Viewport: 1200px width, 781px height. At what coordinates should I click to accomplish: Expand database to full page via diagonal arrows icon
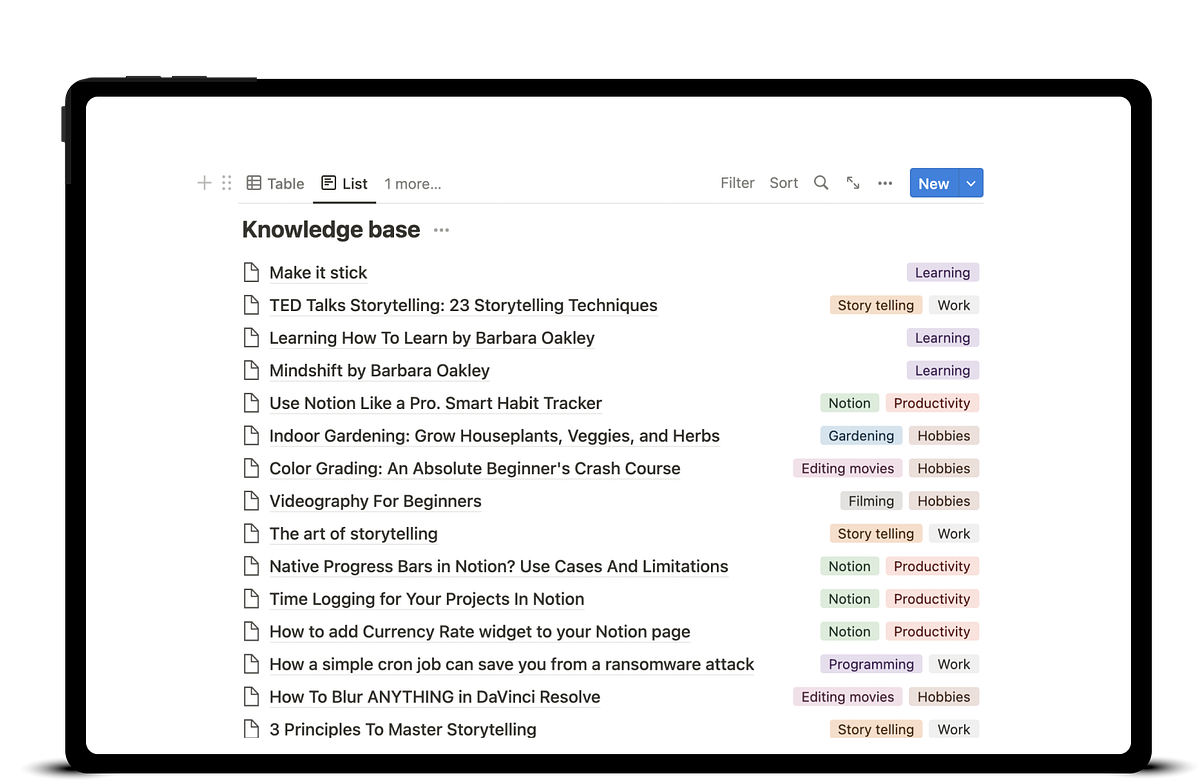(853, 183)
